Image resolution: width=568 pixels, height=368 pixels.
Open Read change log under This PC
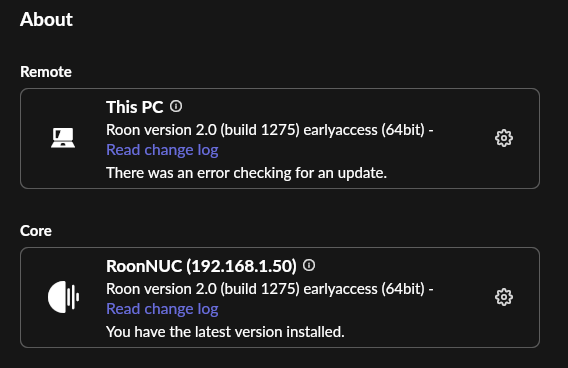pos(162,150)
